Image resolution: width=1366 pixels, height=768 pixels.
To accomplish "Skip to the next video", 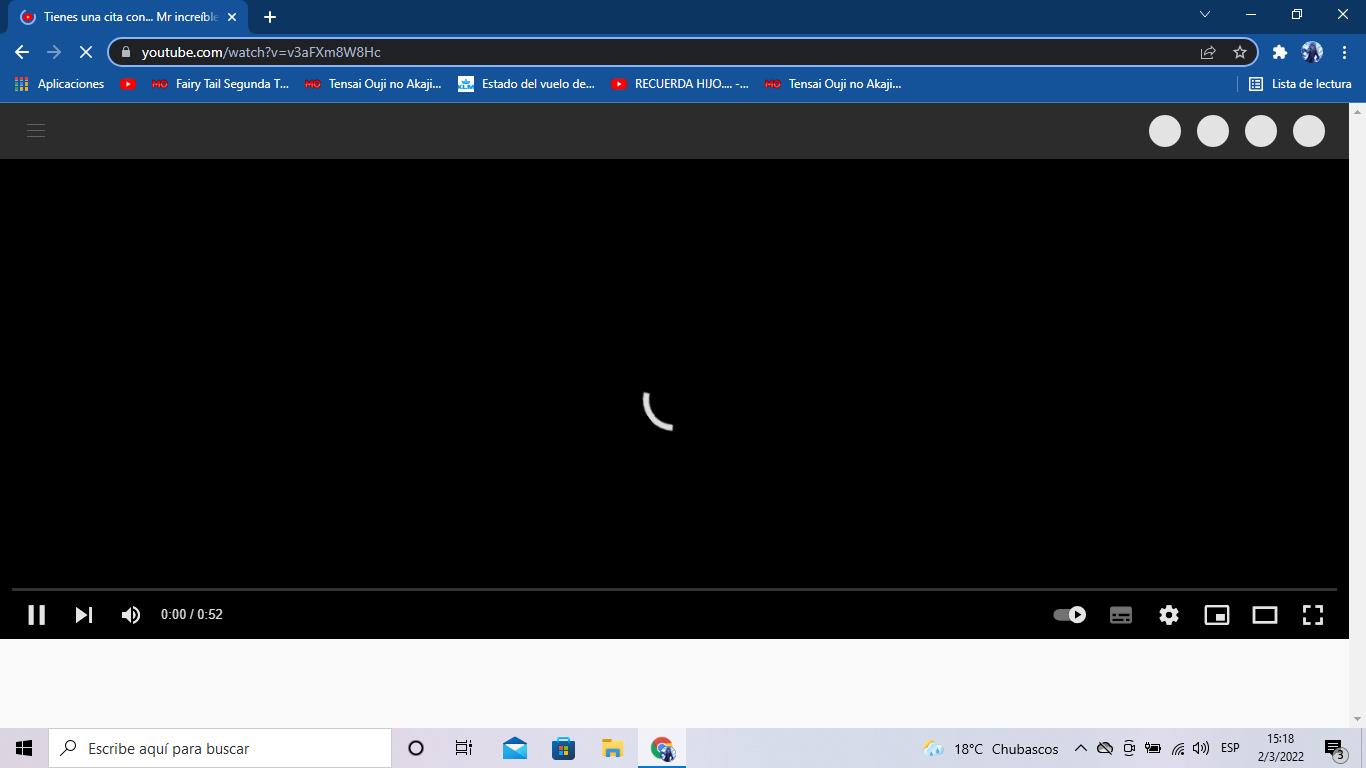I will tap(84, 615).
